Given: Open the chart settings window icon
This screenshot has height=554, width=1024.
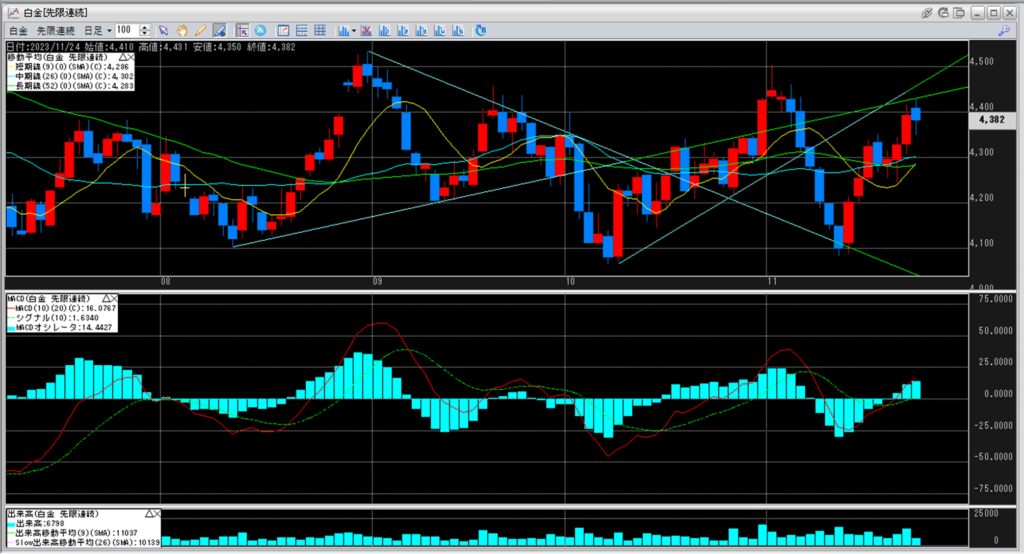Looking at the screenshot, I should click(x=283, y=31).
